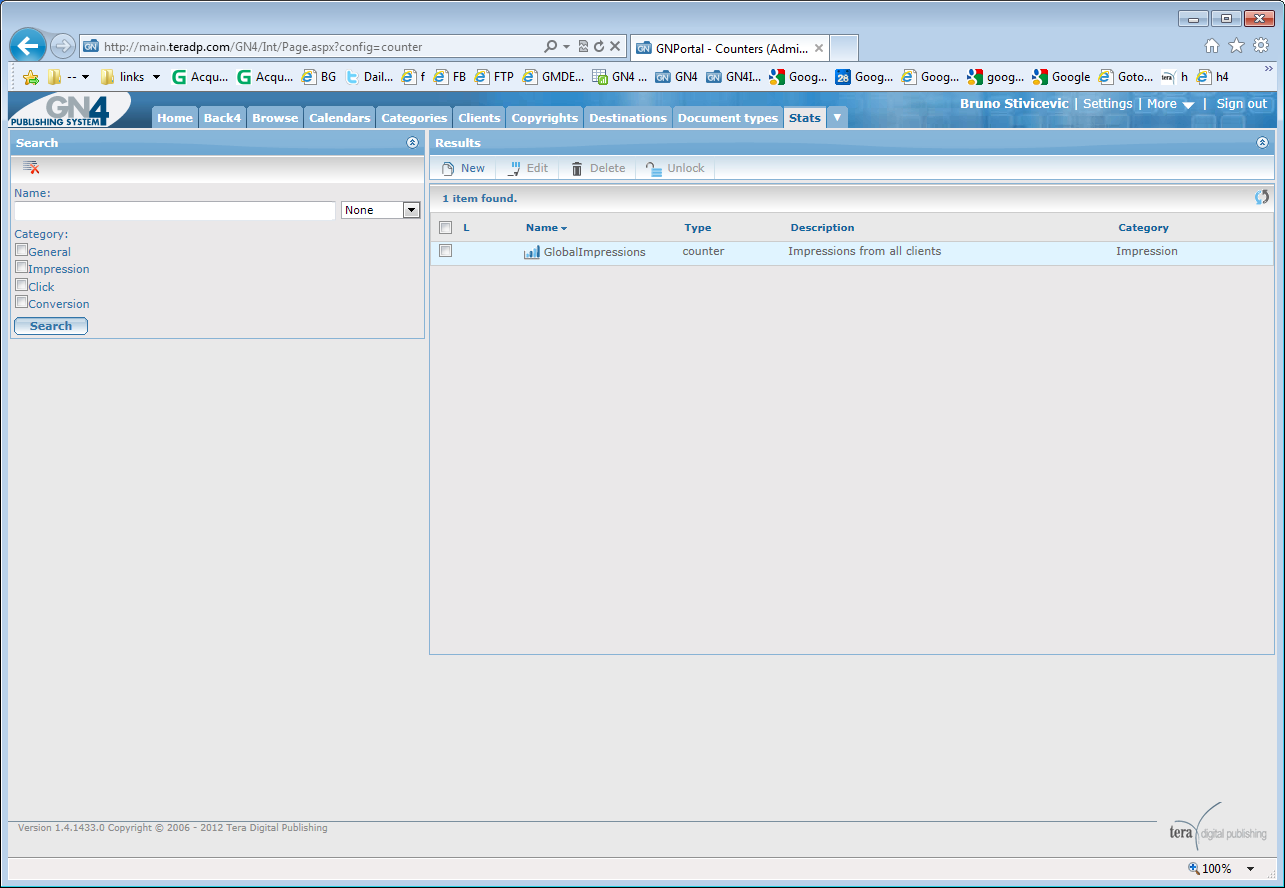1285x888 pixels.
Task: Switch to the Document types tab
Action: coord(728,118)
